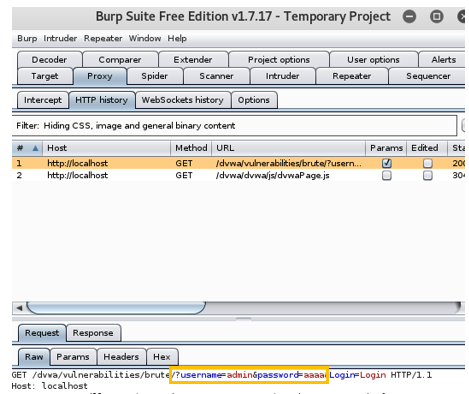
Task: Sort by the Edited column header
Action: [427, 148]
